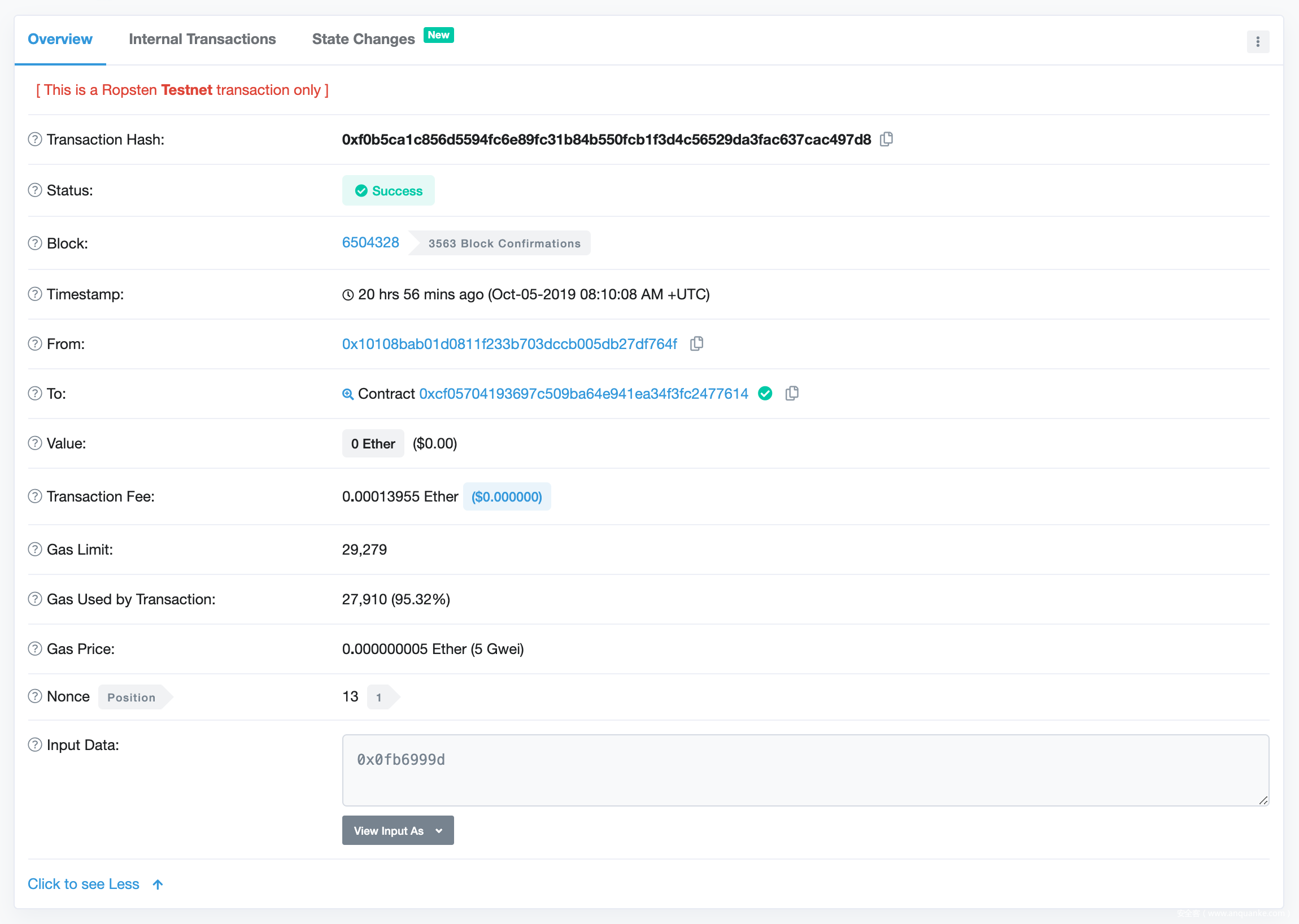Copy the From address icon
Image resolution: width=1299 pixels, height=924 pixels.
coord(696,343)
